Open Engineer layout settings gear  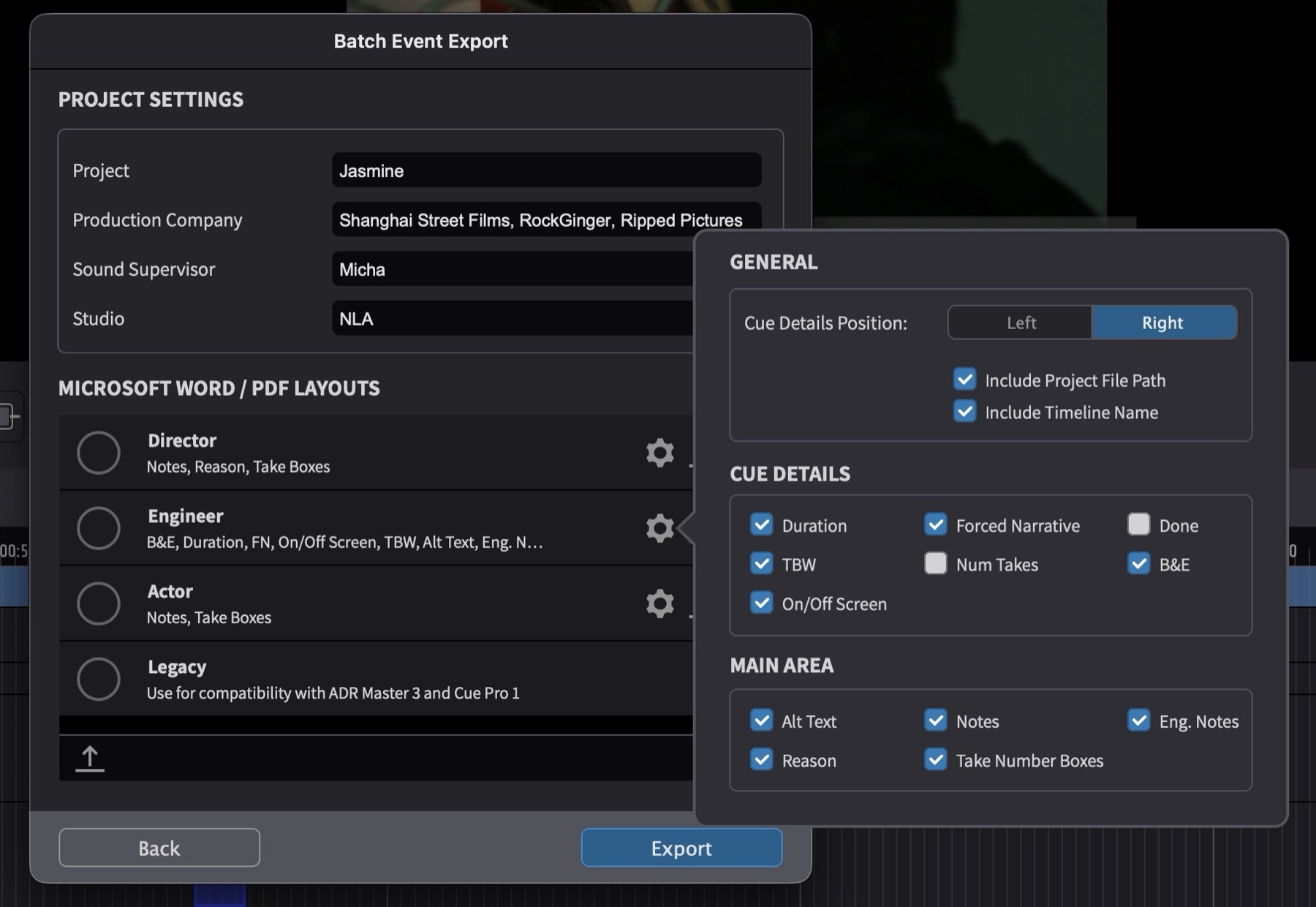[x=659, y=527]
